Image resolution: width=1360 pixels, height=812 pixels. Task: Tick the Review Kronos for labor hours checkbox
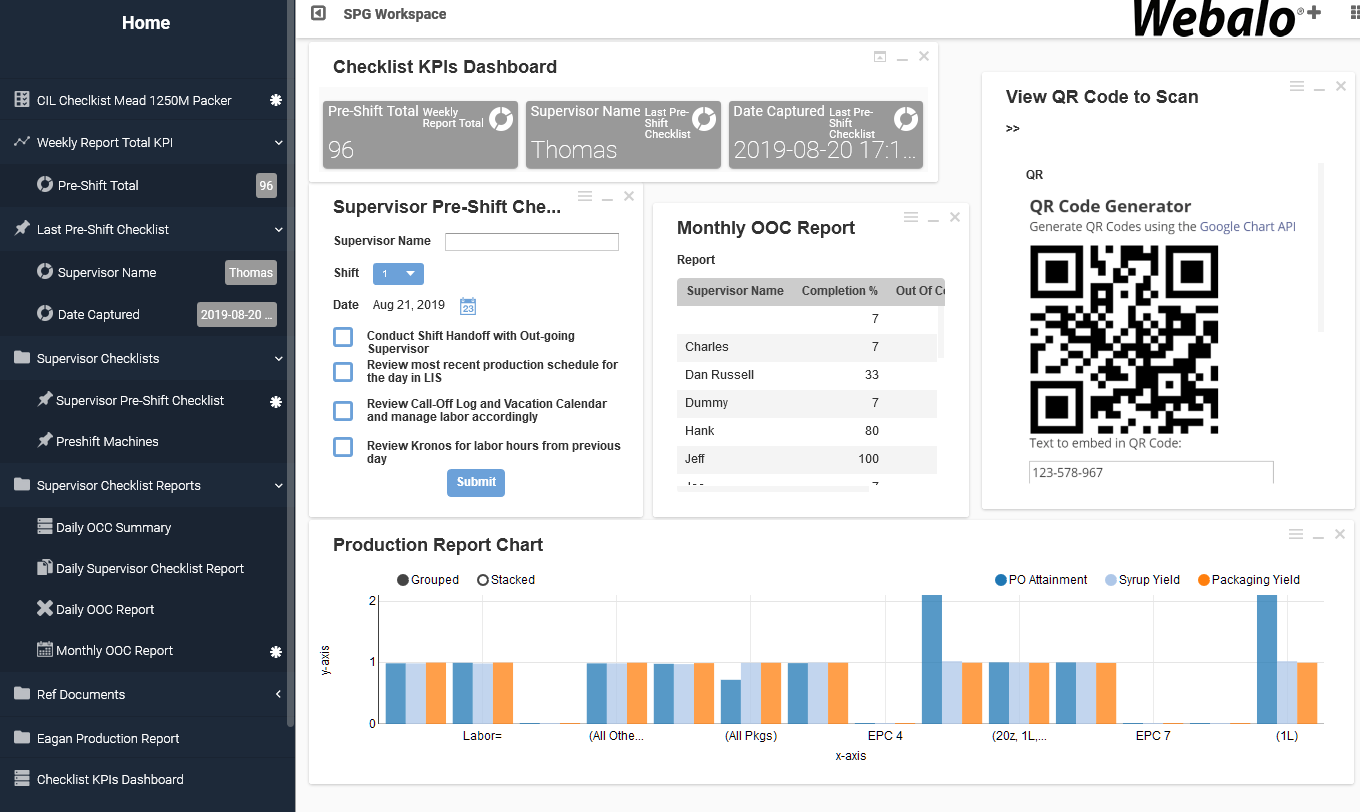[x=343, y=447]
